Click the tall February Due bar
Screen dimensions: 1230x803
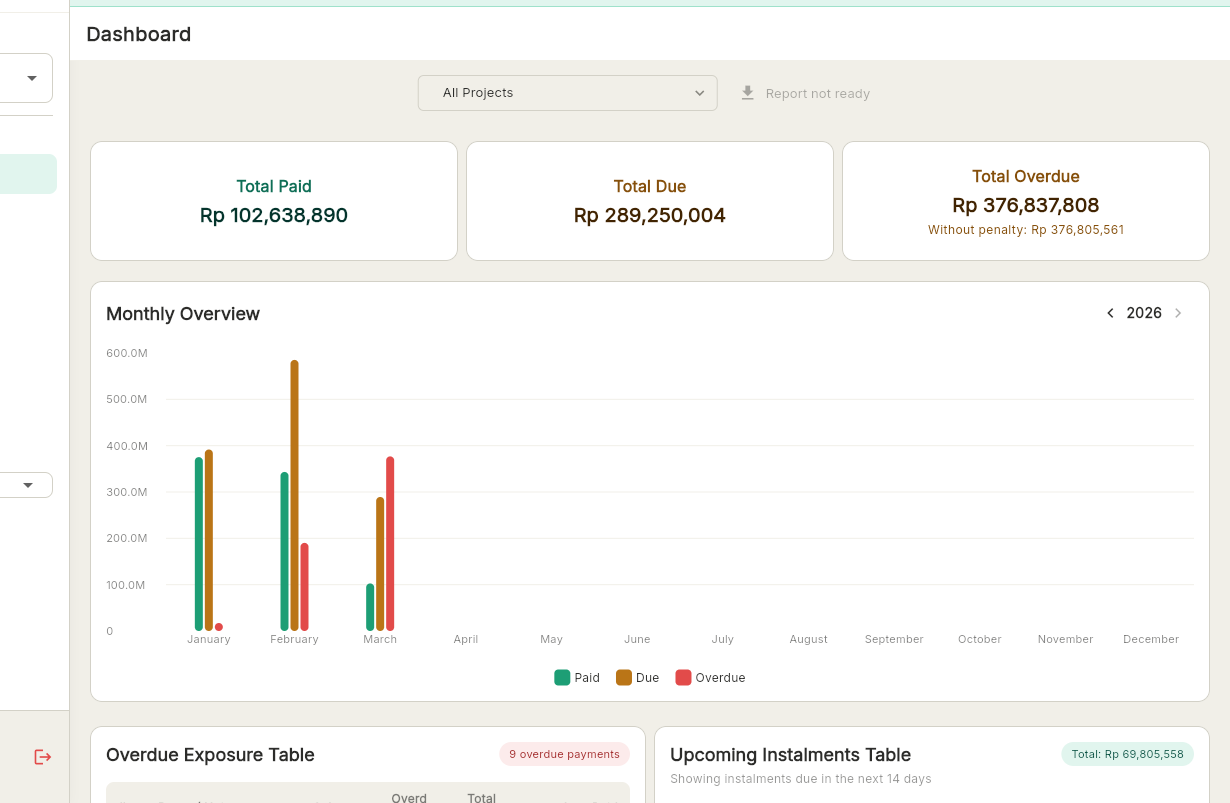click(x=294, y=495)
